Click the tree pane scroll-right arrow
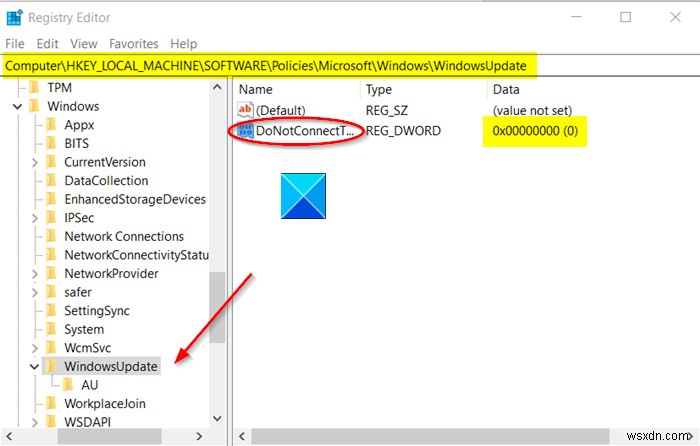Viewport: 700px width, 446px height. click(199, 436)
